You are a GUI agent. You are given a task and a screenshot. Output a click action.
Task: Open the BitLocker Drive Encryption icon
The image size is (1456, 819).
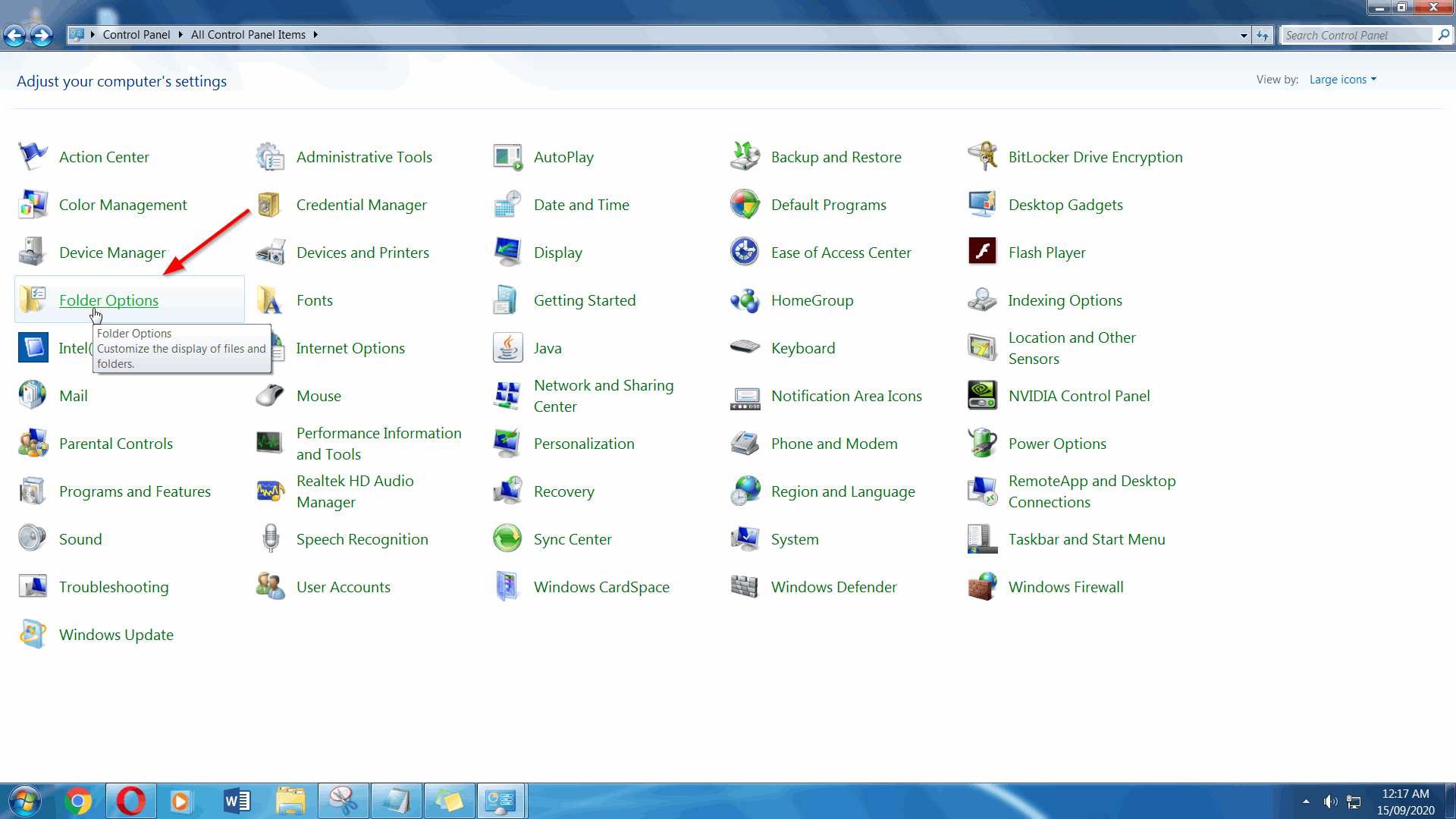point(982,157)
